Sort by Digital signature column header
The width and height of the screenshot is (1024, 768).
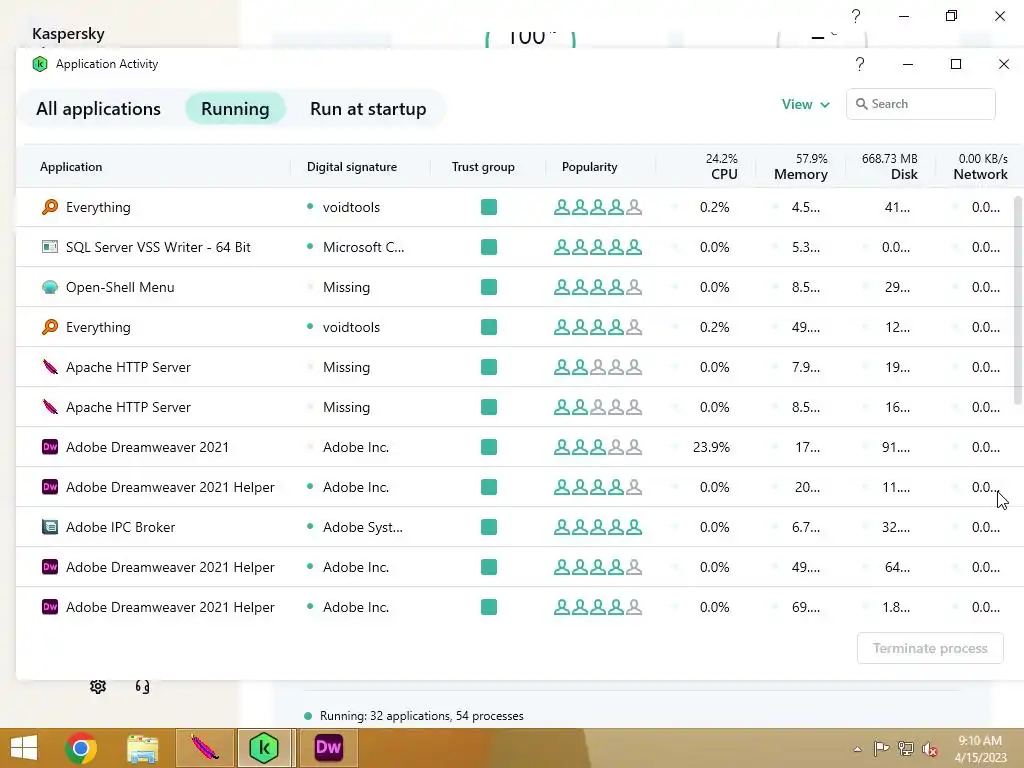(352, 167)
